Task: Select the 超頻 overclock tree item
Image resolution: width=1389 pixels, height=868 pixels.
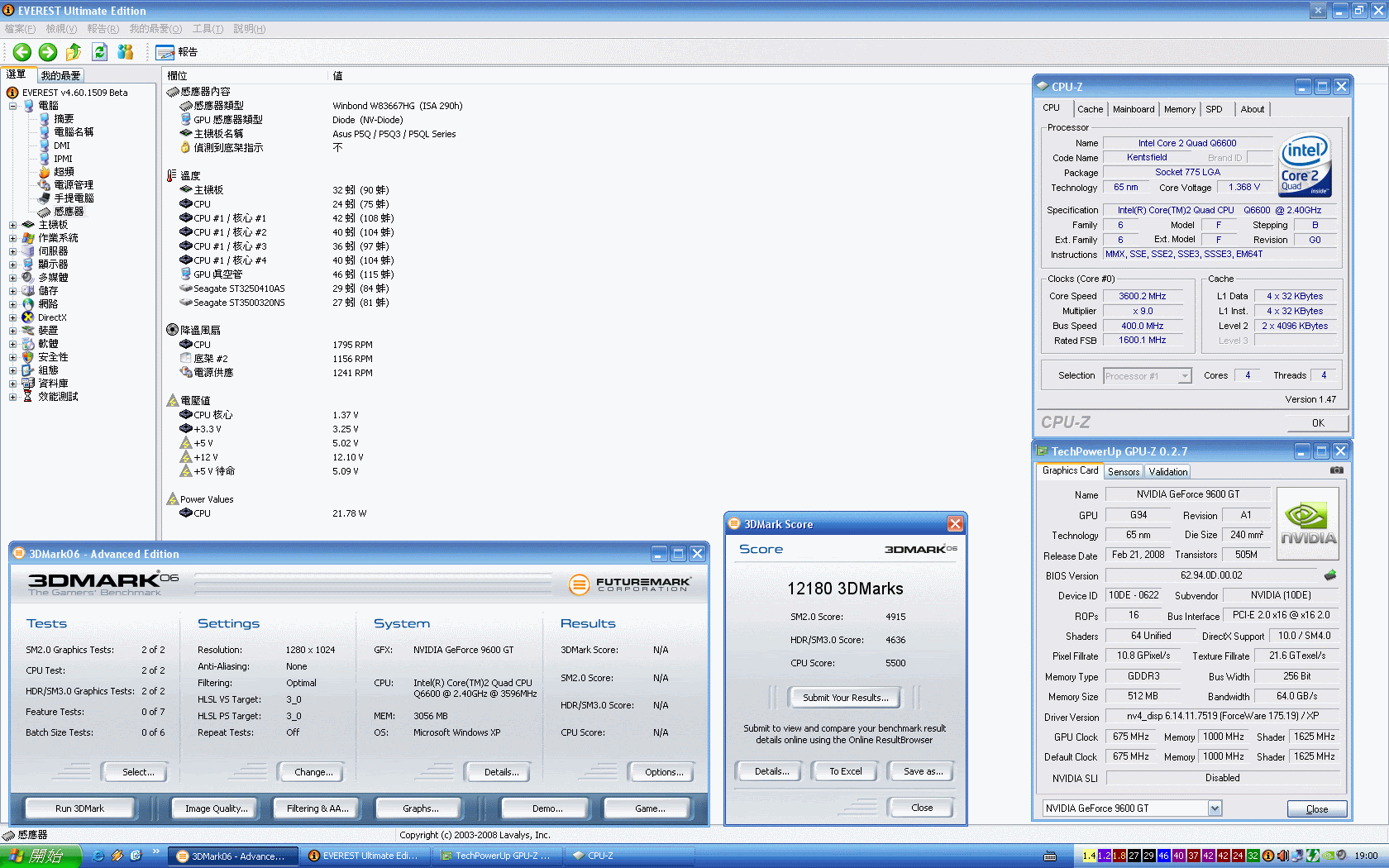Action: (64, 172)
